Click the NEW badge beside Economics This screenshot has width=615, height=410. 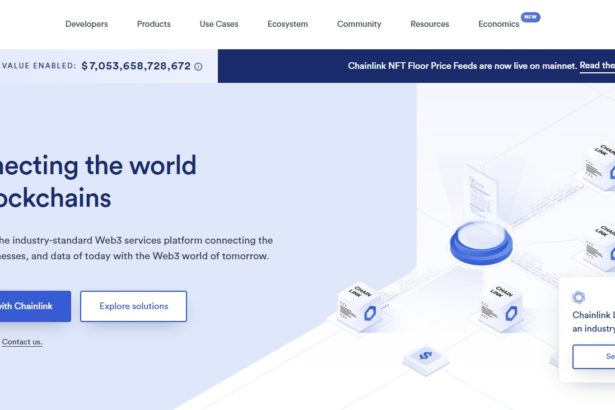click(530, 17)
